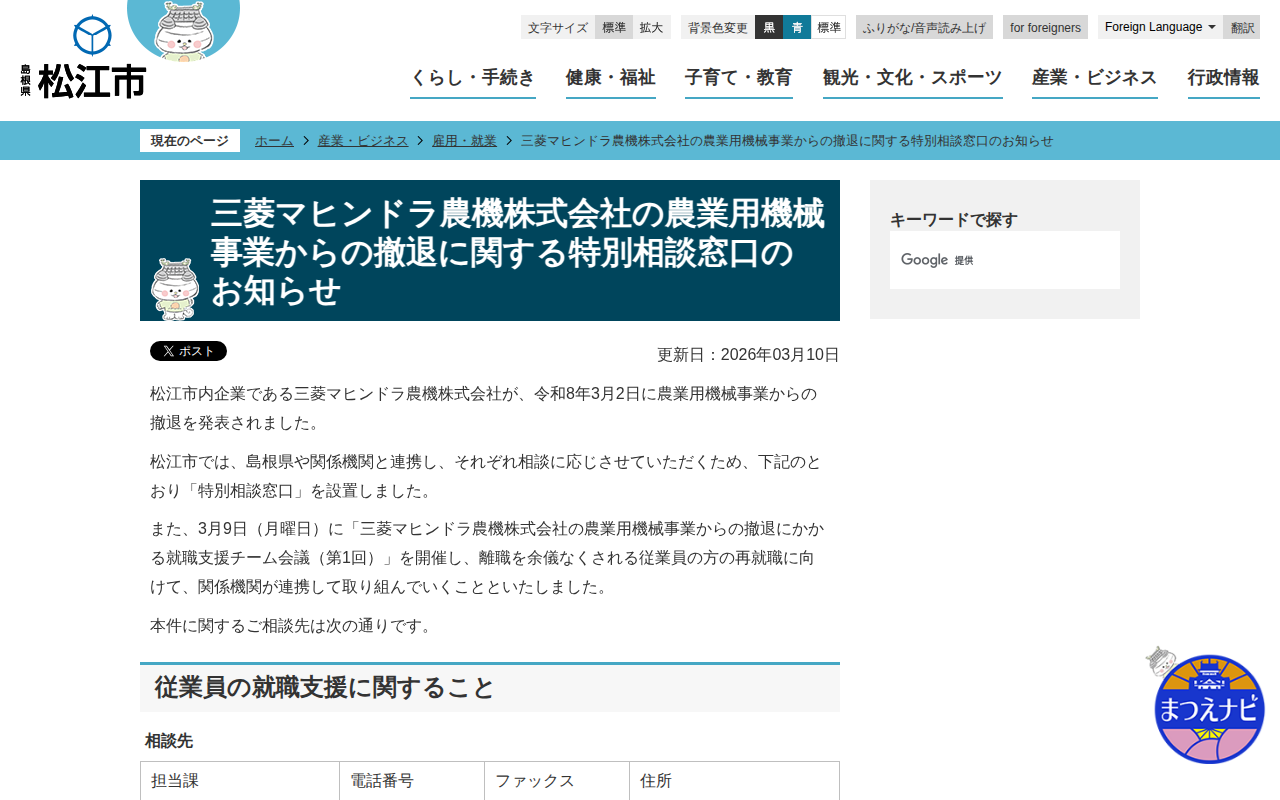Switch background color to 青

pos(797,27)
